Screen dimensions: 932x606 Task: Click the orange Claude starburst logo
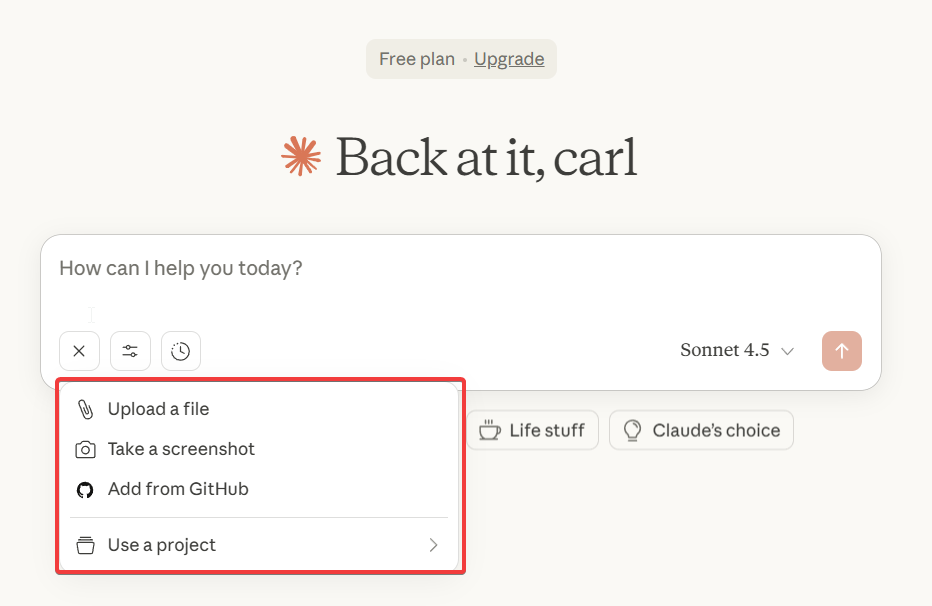click(x=301, y=157)
